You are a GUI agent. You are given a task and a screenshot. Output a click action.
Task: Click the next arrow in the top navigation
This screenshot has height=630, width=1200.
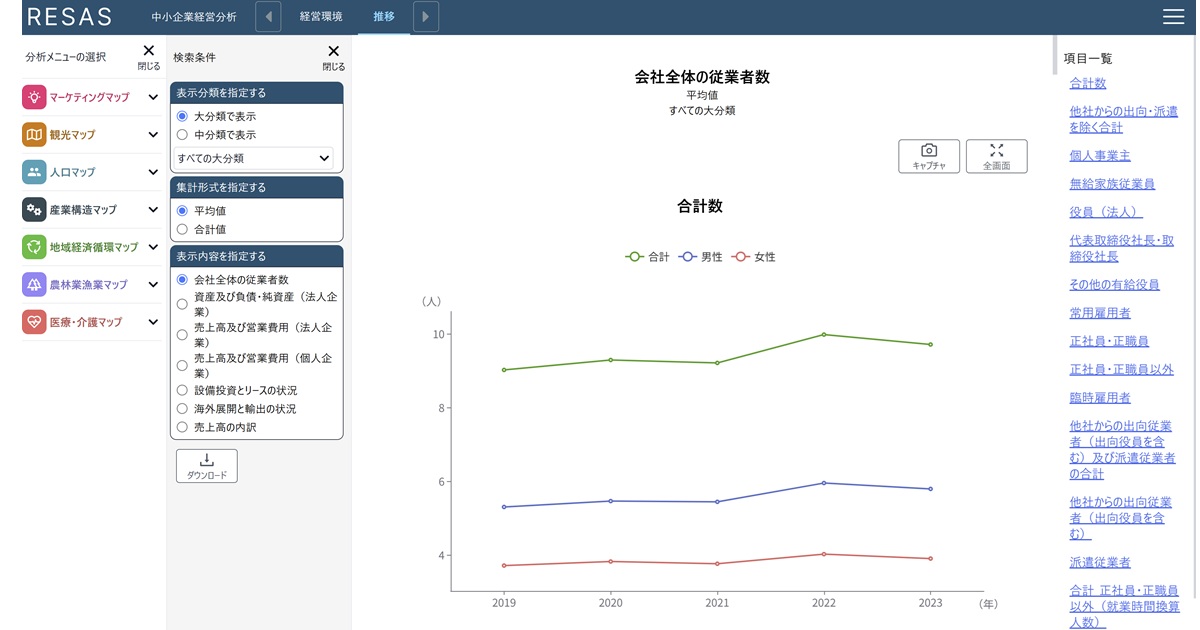pyautogui.click(x=426, y=17)
